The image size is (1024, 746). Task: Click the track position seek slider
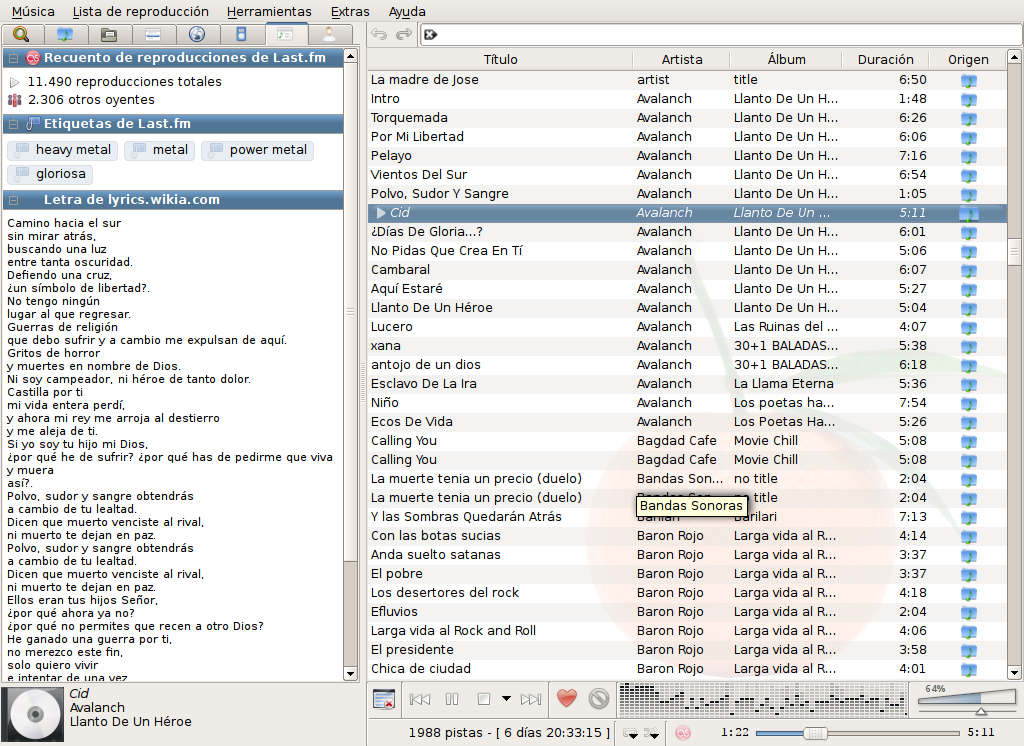(857, 733)
